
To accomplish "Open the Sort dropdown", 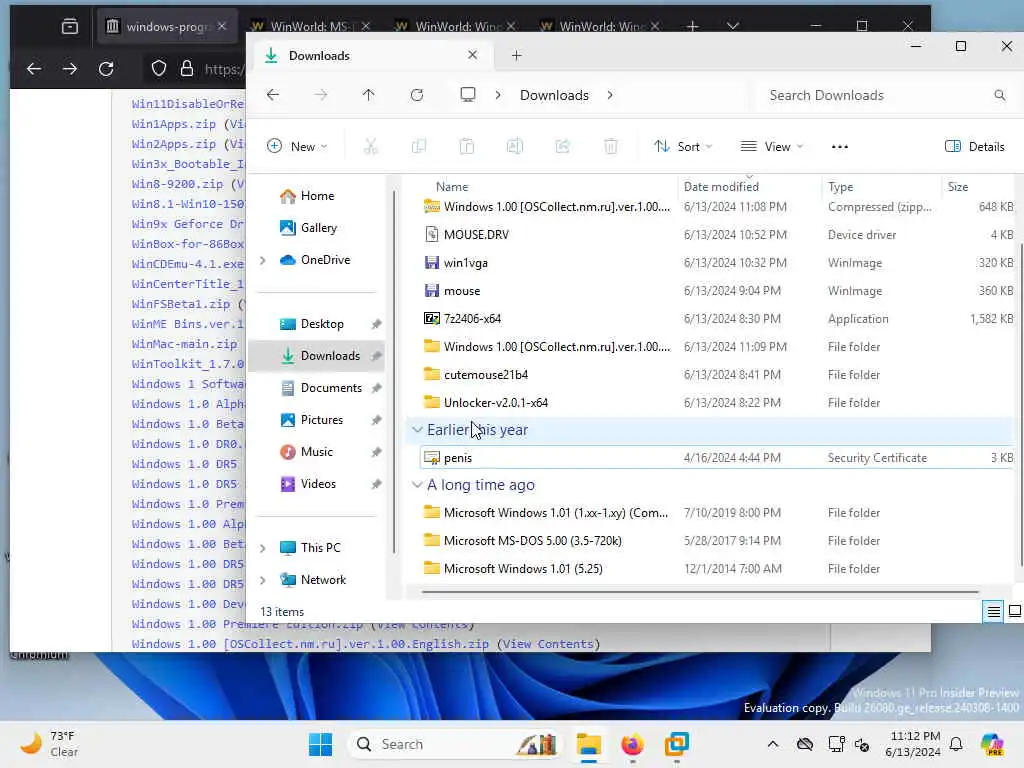I will [683, 146].
